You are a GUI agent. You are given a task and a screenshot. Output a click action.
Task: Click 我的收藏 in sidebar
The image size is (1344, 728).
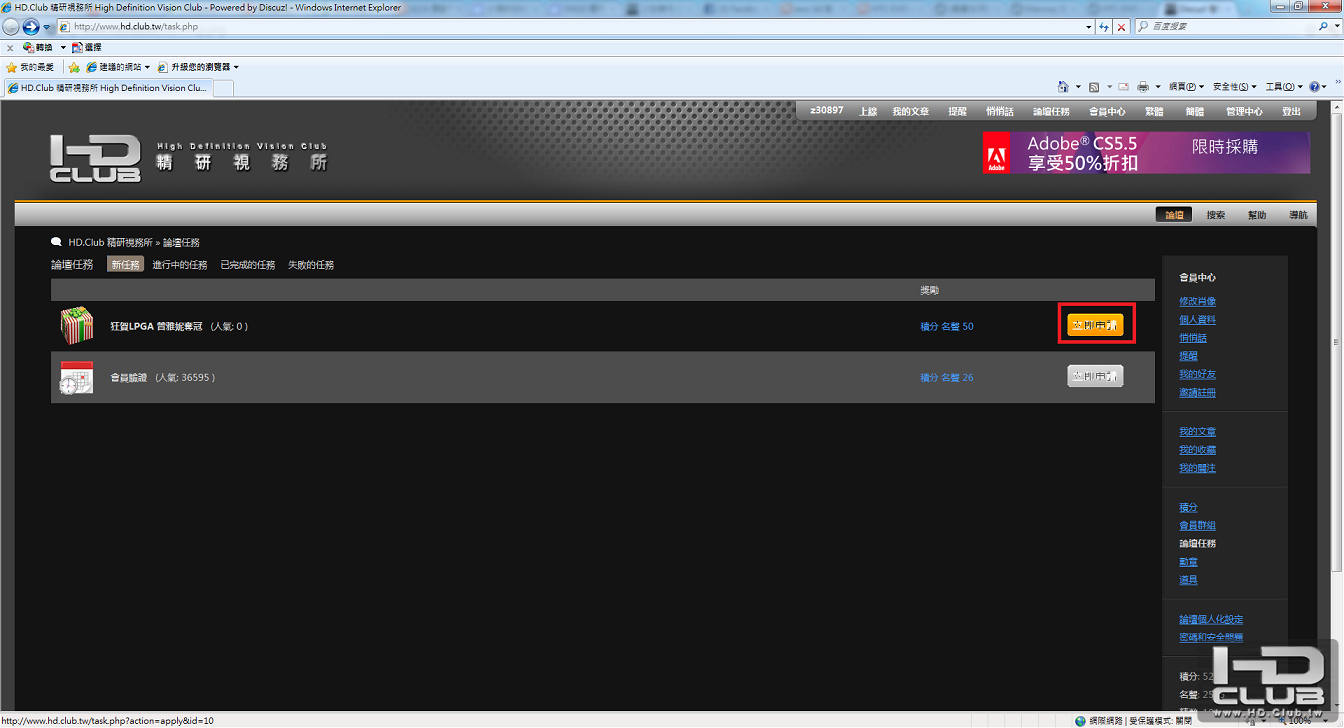coord(1197,450)
